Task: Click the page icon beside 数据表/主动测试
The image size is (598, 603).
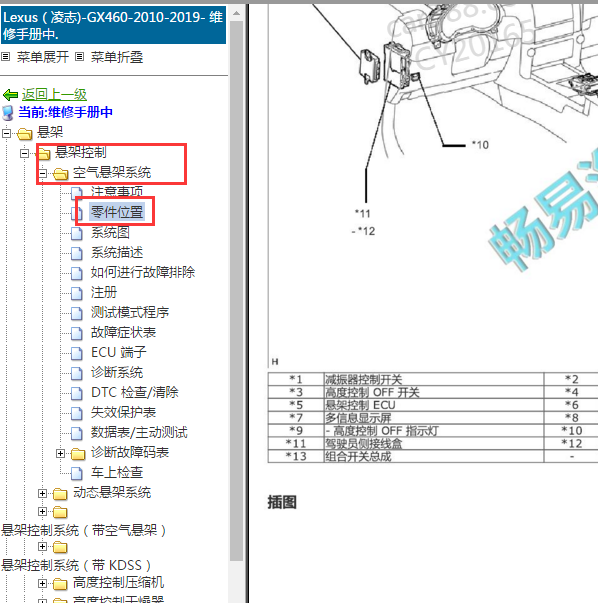Action: point(77,433)
